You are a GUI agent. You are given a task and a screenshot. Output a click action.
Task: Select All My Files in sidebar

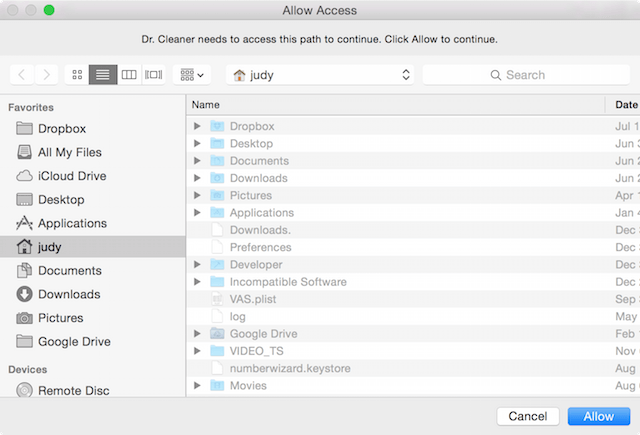tap(93, 152)
